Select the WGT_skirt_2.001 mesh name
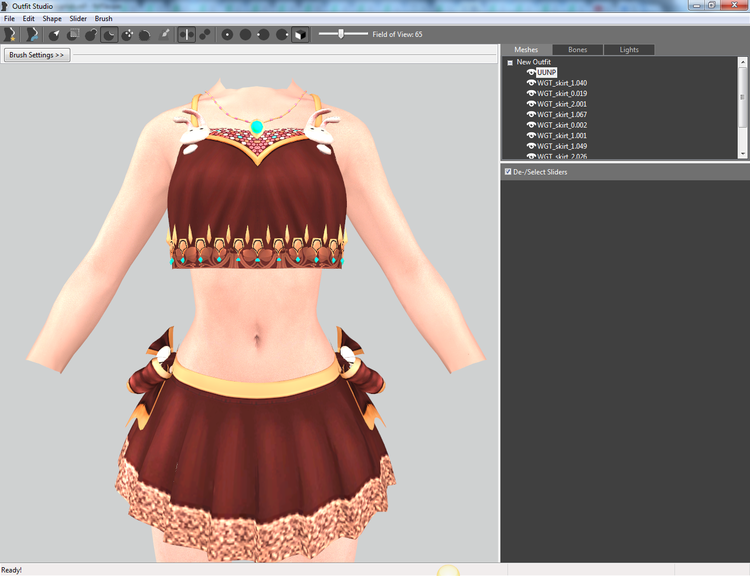The width and height of the screenshot is (750, 576). [562, 104]
